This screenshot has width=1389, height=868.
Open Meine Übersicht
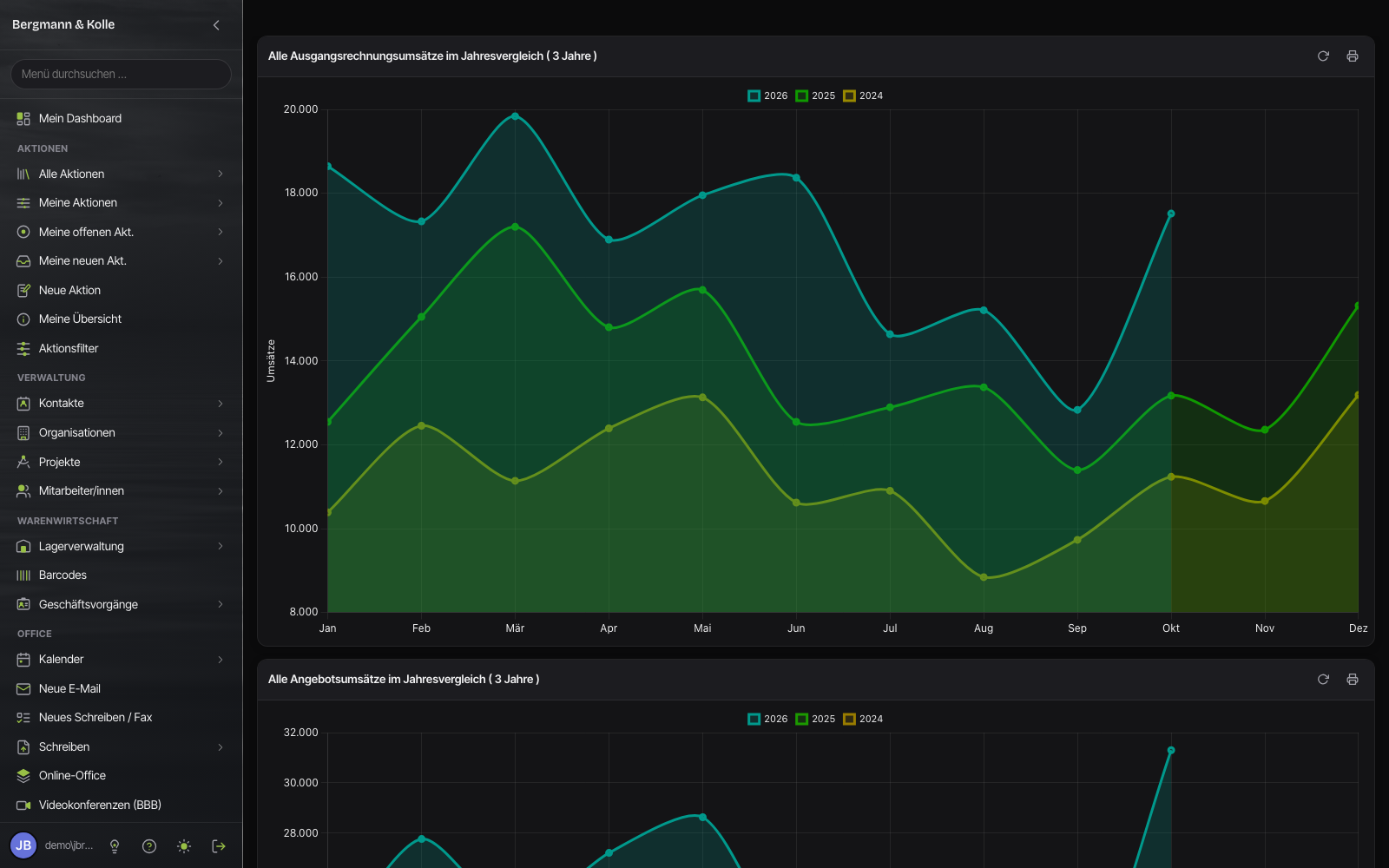click(121, 319)
